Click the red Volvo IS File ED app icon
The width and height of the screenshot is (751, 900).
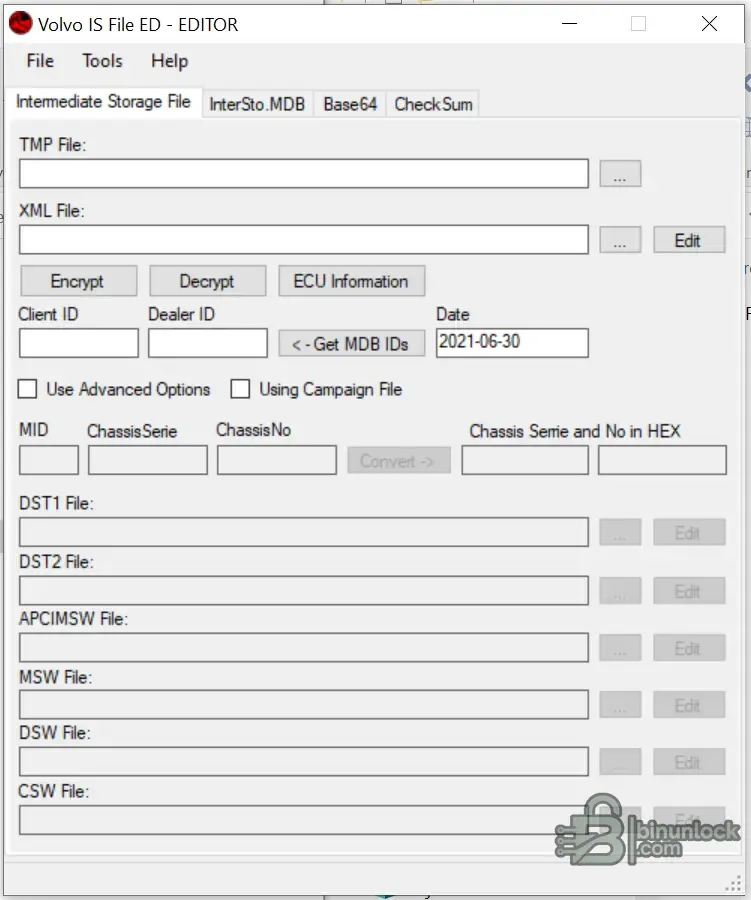(x=21, y=24)
